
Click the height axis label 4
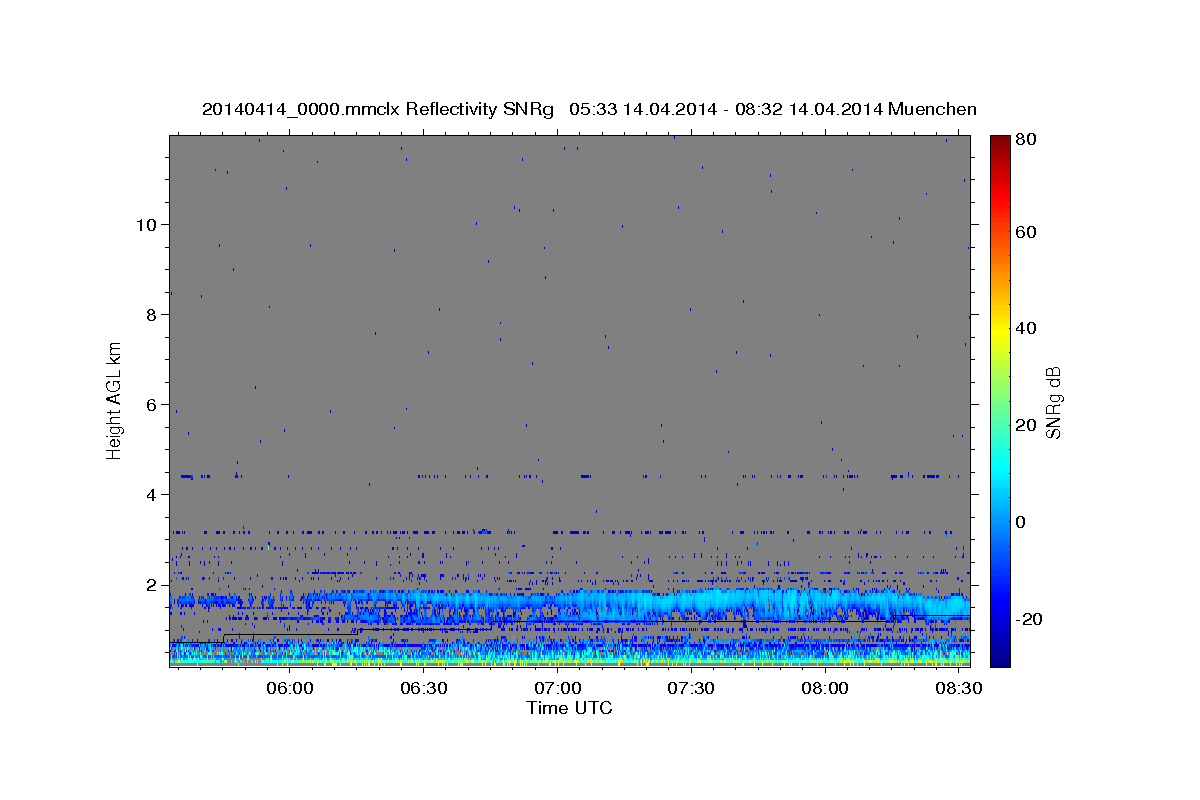coord(152,494)
